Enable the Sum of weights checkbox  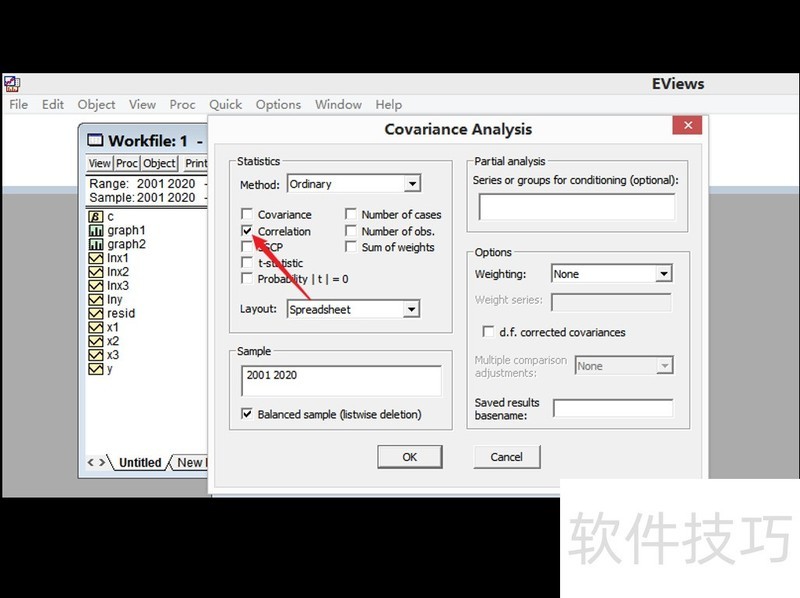pos(351,247)
